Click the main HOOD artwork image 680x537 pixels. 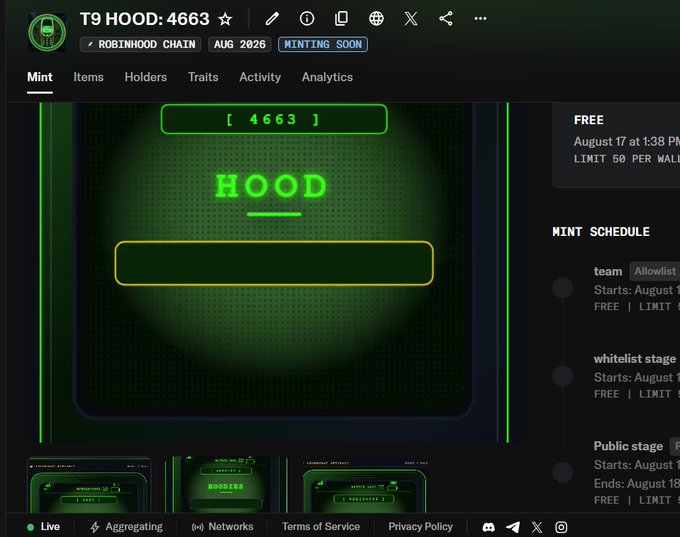275,272
